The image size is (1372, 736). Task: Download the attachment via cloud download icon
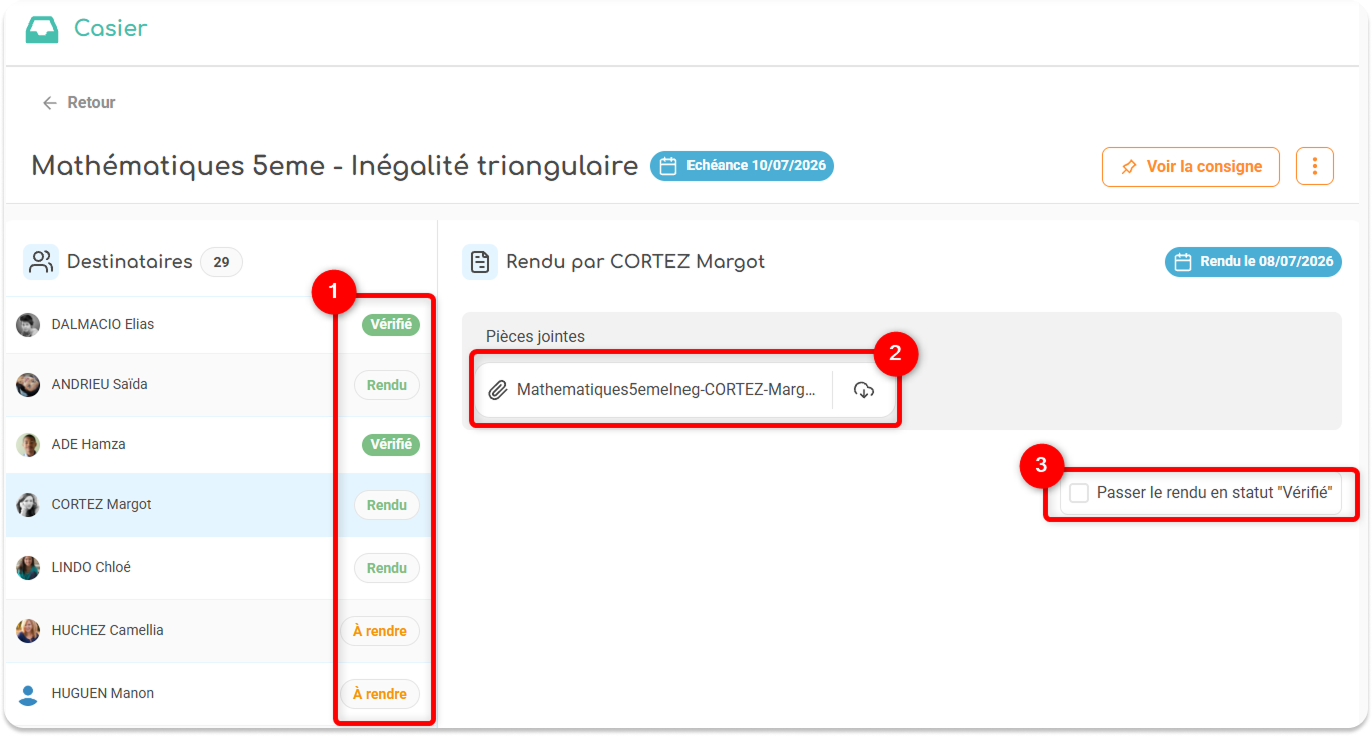[864, 390]
